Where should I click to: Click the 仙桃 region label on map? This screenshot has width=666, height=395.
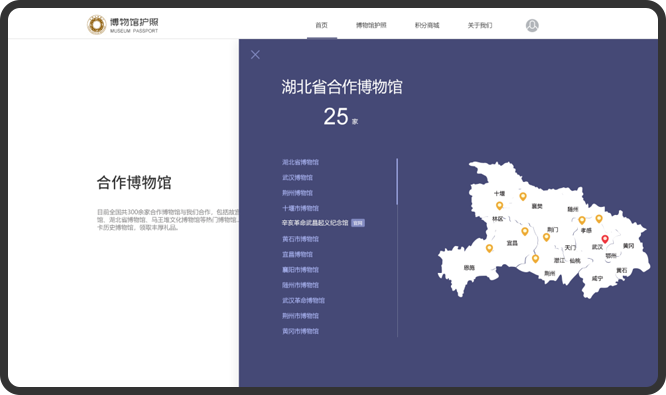[x=575, y=261]
